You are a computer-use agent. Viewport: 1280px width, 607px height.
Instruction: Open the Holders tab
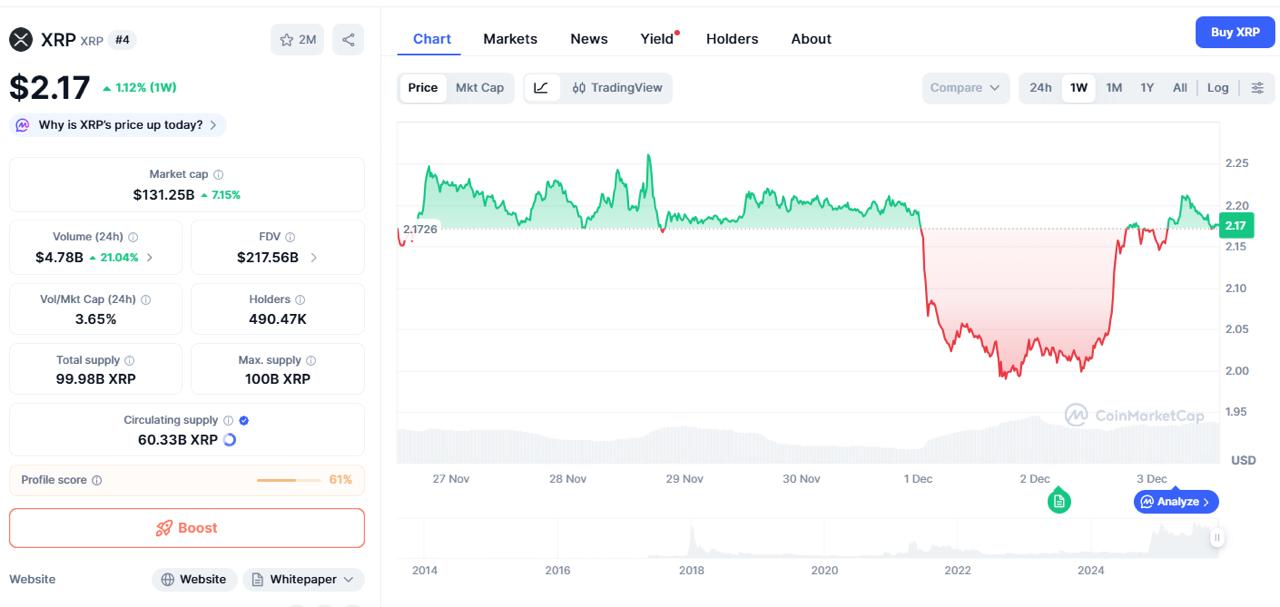[x=732, y=38]
